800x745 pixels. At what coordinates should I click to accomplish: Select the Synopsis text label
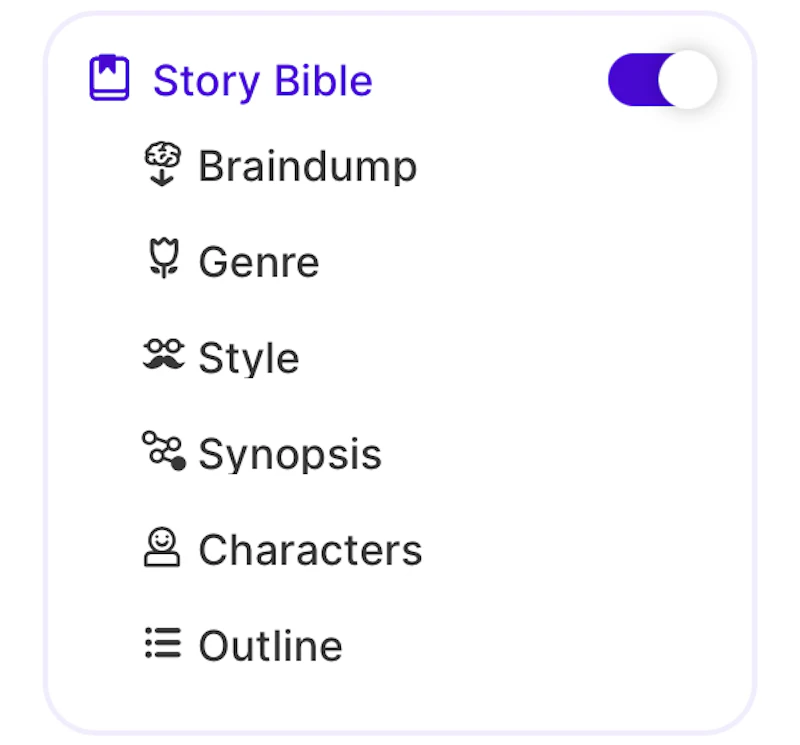click(290, 454)
